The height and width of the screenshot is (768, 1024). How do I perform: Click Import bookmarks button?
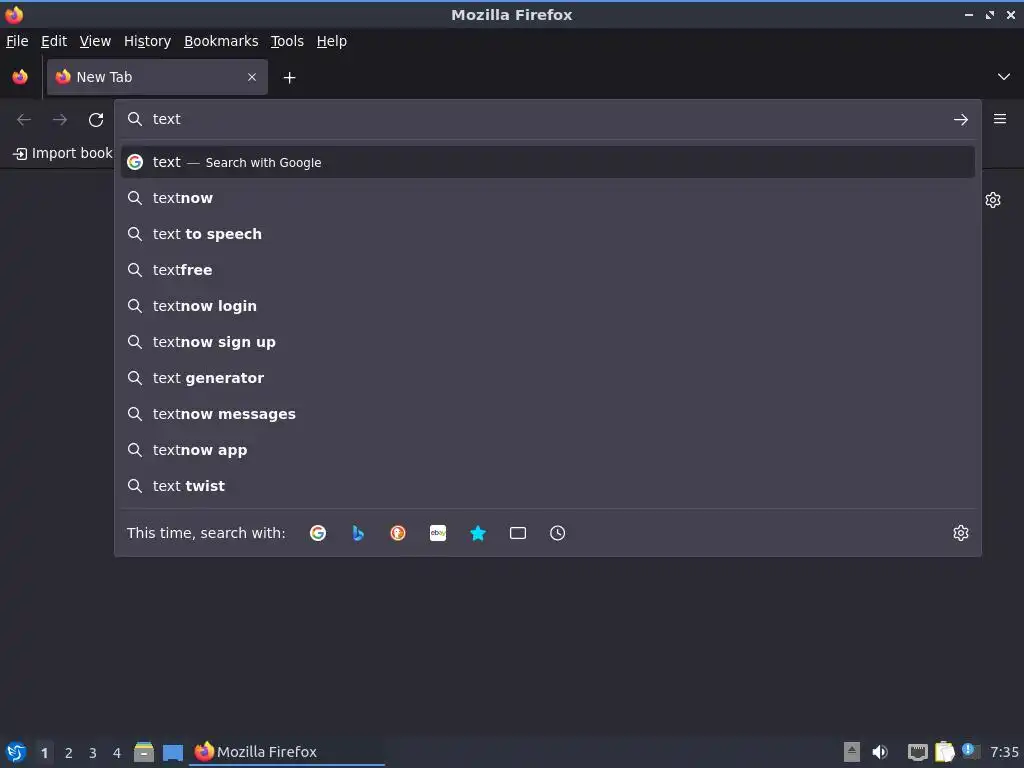coord(63,153)
